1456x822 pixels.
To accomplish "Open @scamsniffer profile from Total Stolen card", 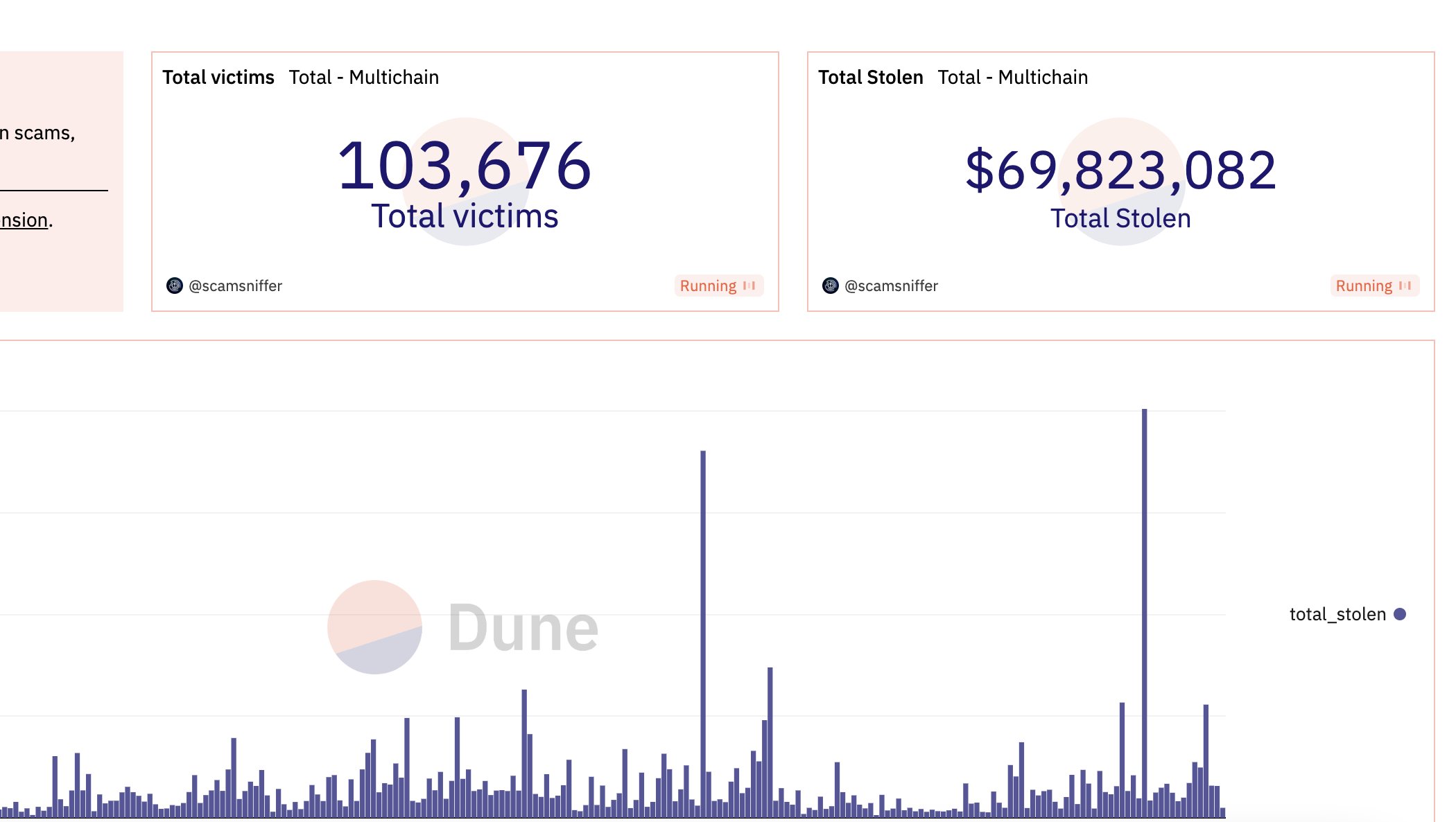I will 891,286.
